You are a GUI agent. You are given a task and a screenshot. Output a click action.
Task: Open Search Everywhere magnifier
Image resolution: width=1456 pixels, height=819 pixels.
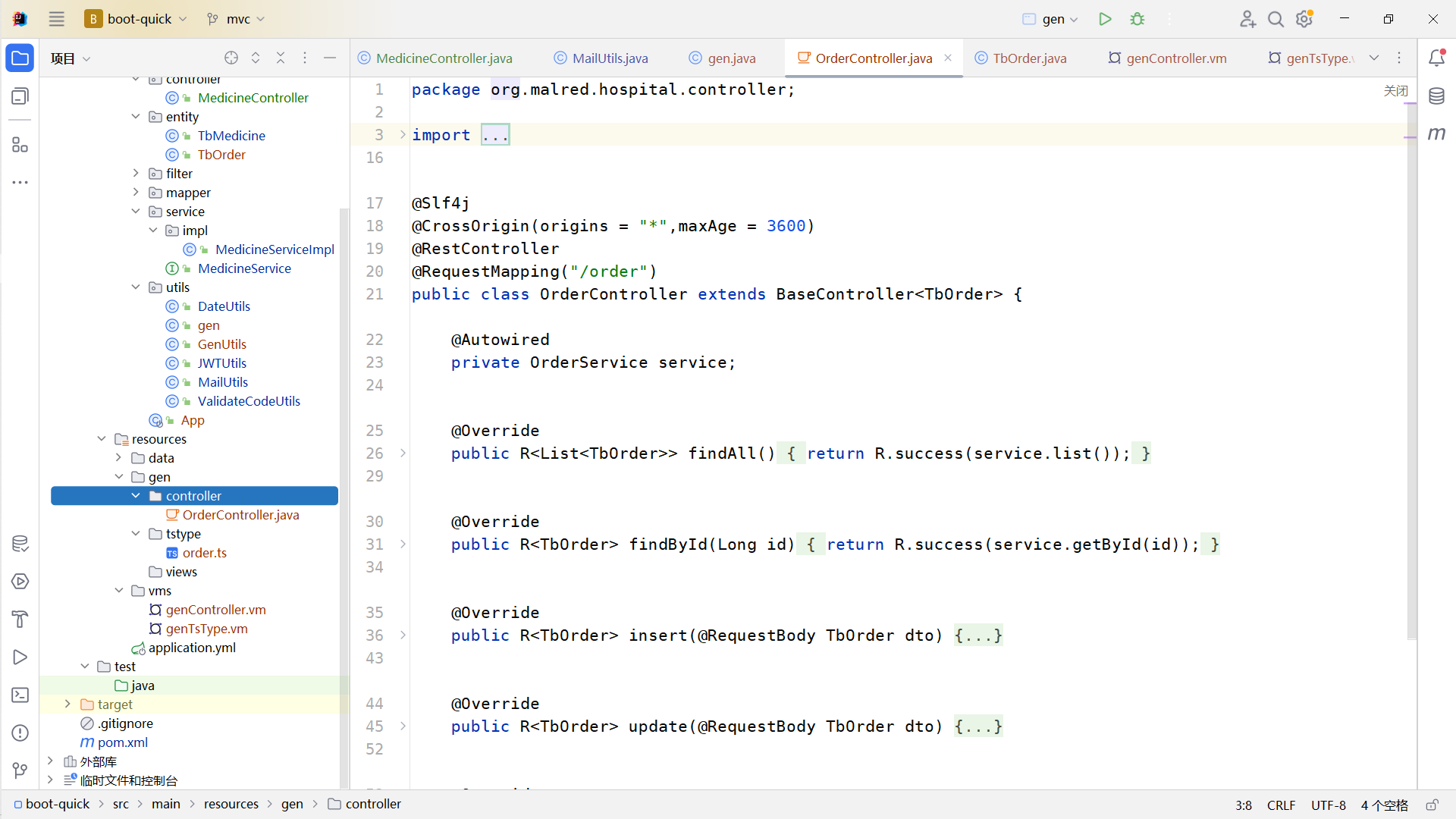point(1276,19)
